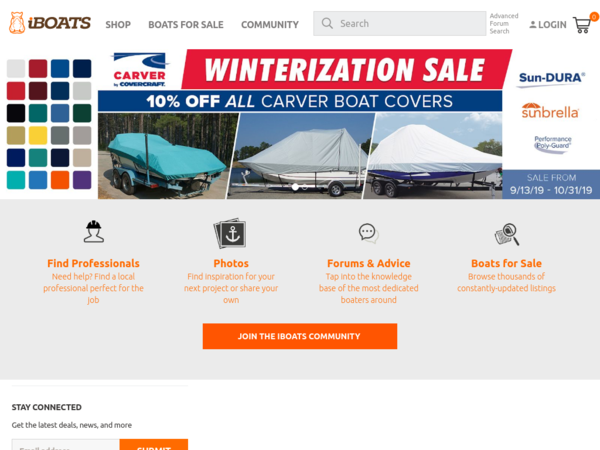Click the magnifier icon in search bar

pos(327,23)
